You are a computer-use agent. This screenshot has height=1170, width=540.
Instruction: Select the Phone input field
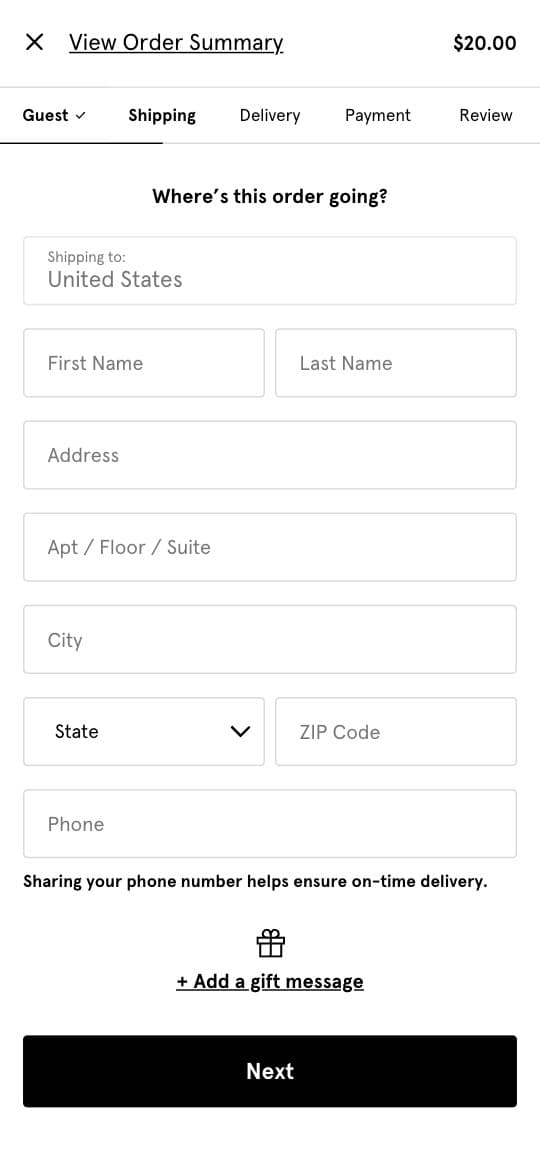tap(270, 824)
